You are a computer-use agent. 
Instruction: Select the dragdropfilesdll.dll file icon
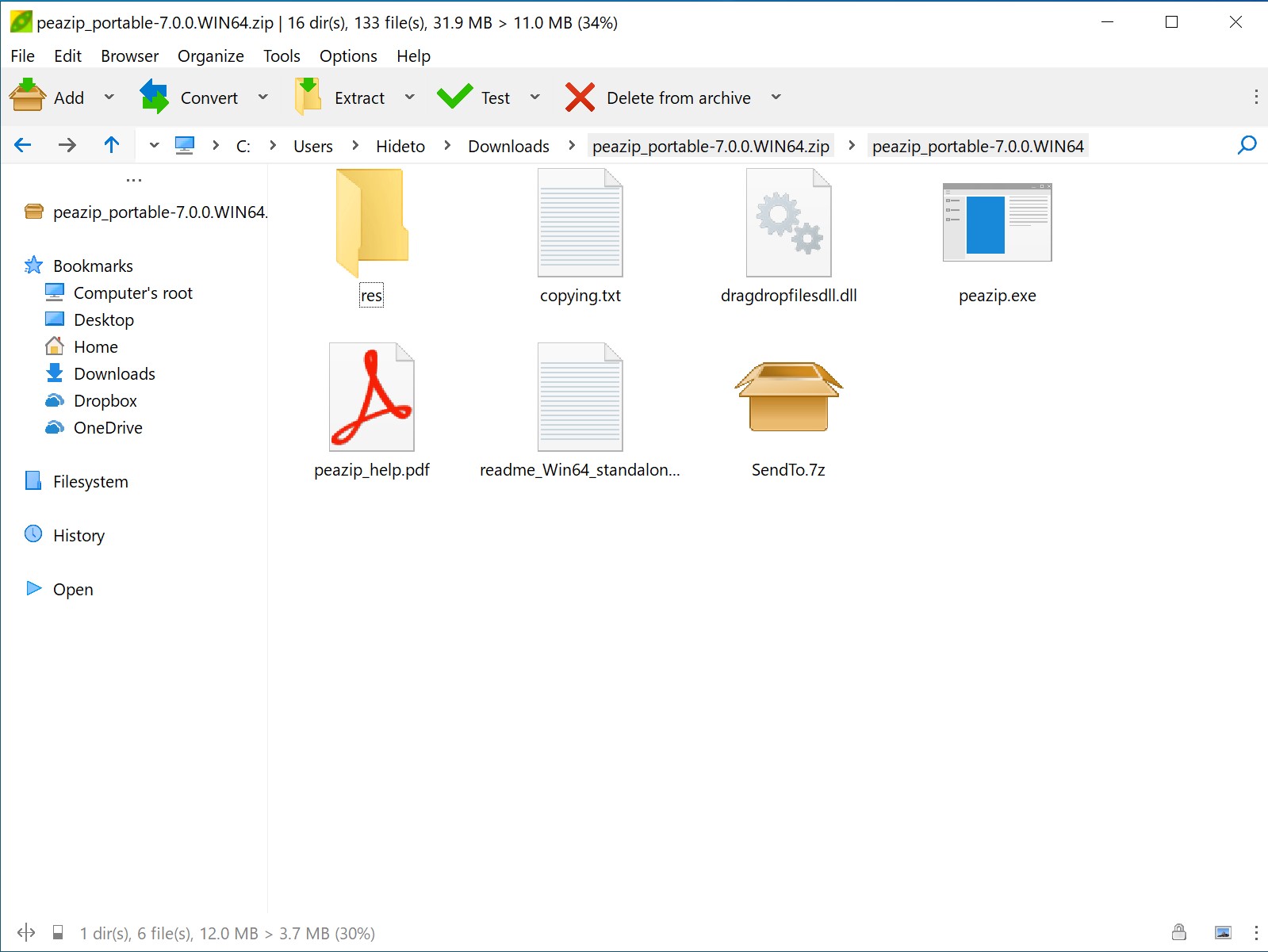pyautogui.click(x=789, y=223)
